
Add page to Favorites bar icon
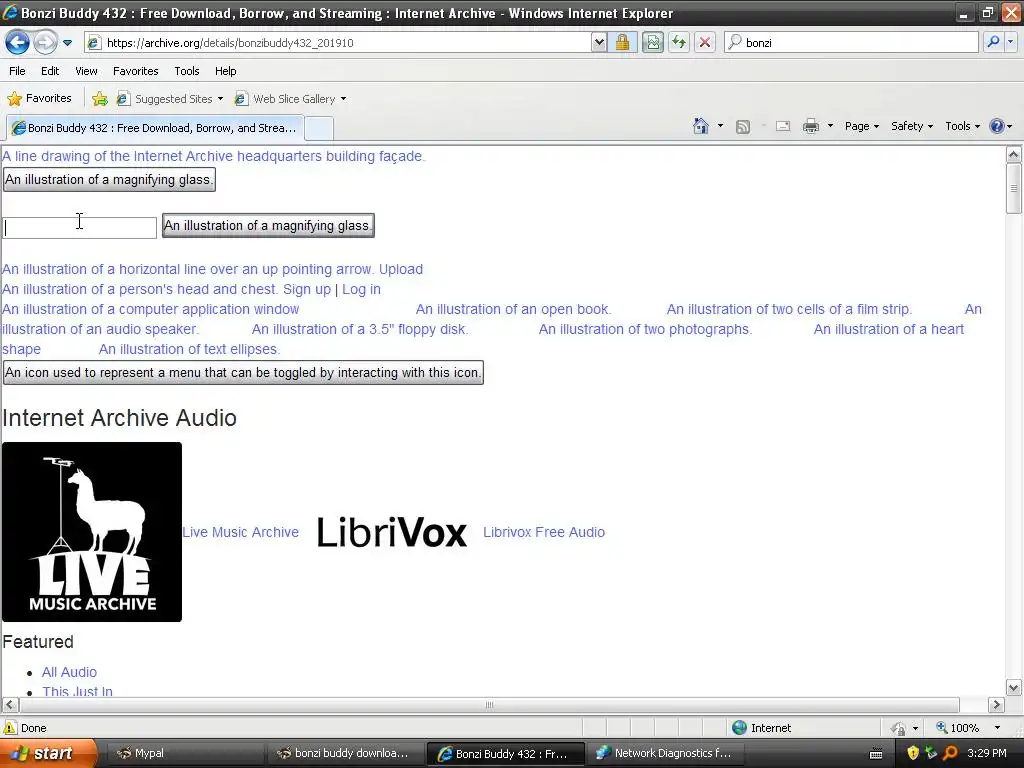click(x=100, y=99)
